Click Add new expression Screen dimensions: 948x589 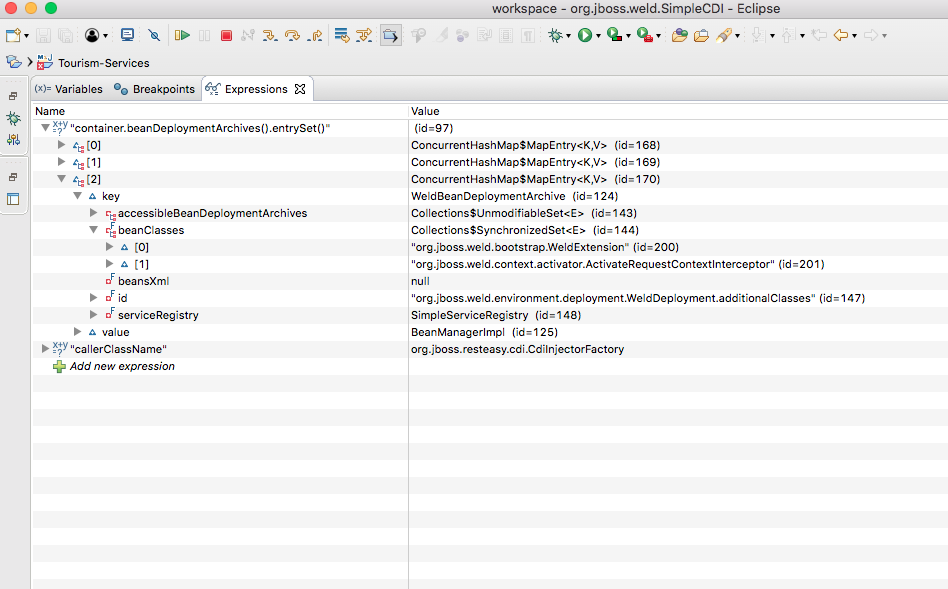pyautogui.click(x=122, y=366)
